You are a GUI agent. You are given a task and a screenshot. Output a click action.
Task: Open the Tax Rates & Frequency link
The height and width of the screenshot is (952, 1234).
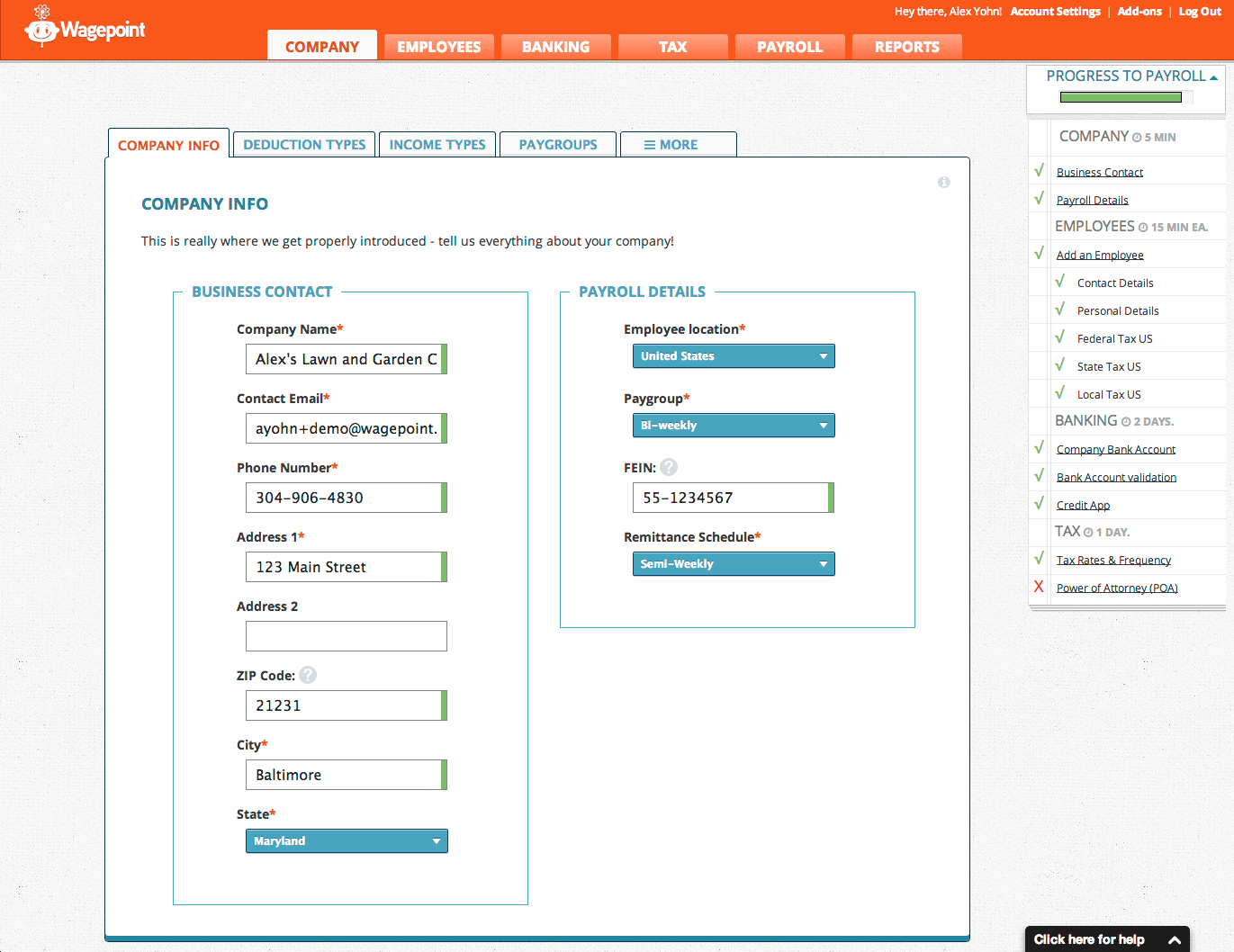pyautogui.click(x=1113, y=559)
